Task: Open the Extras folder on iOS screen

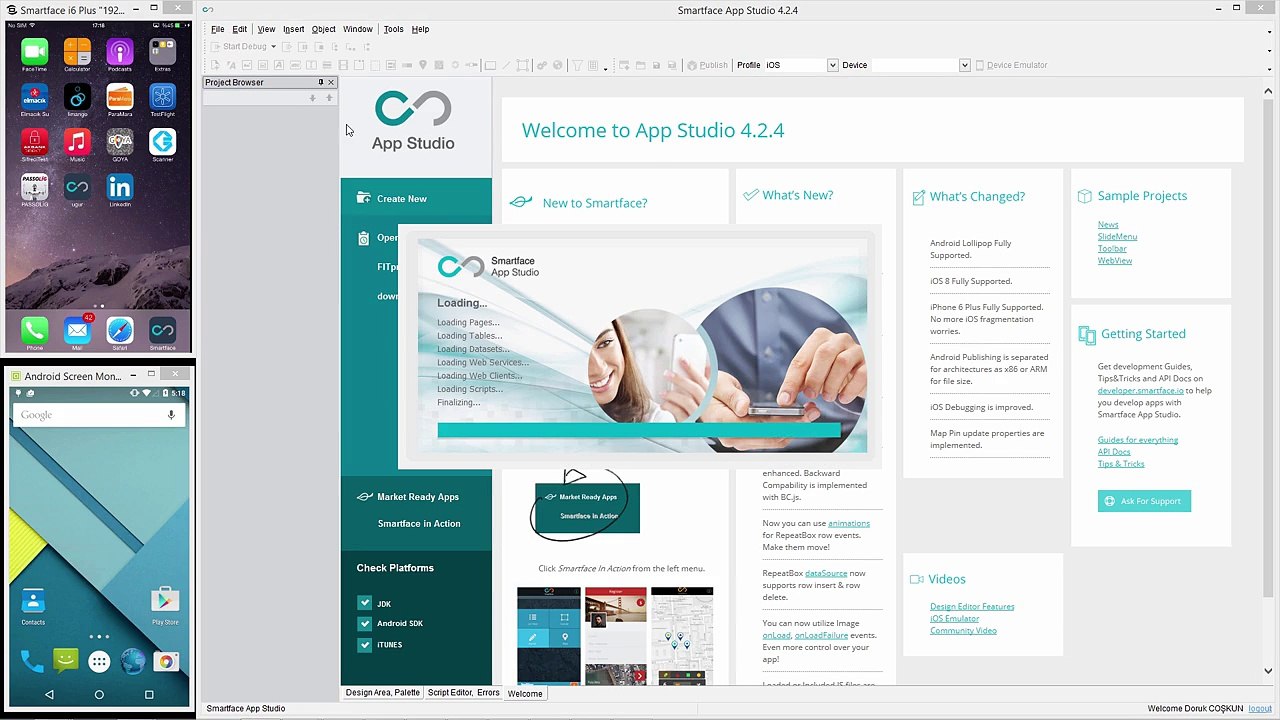Action: [162, 52]
